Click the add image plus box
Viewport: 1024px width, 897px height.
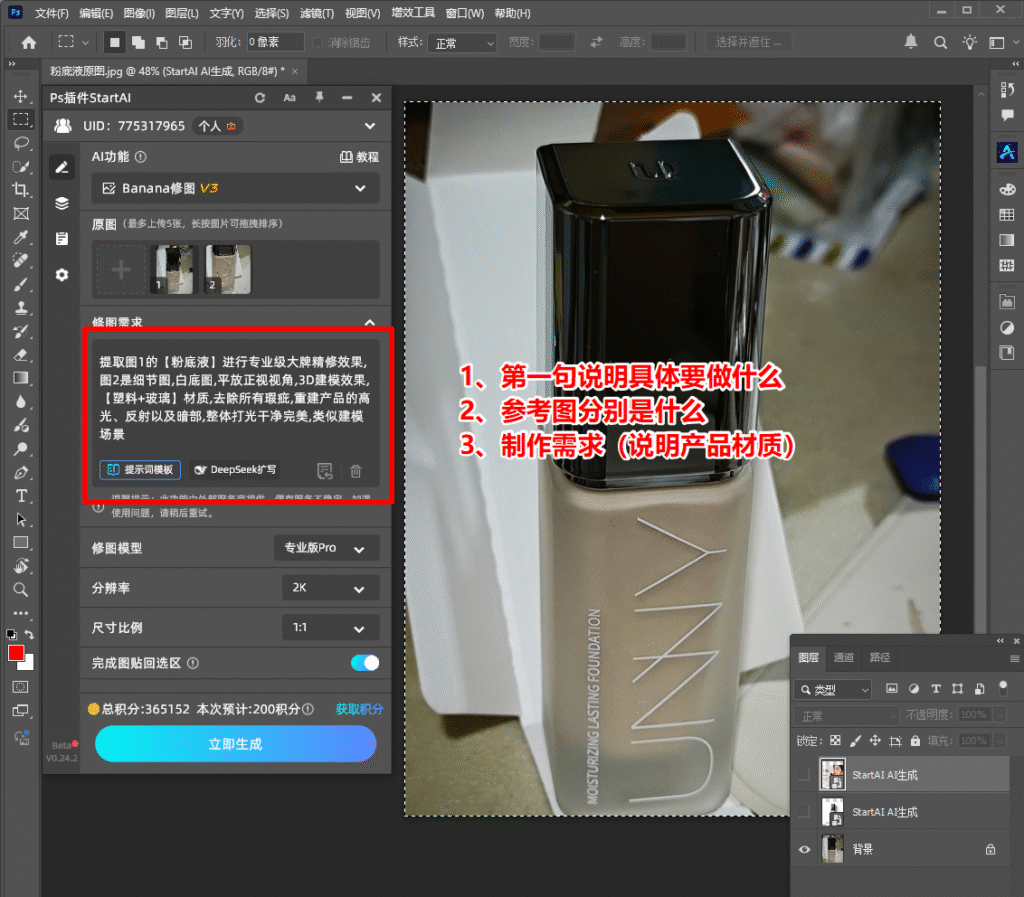tap(121, 270)
